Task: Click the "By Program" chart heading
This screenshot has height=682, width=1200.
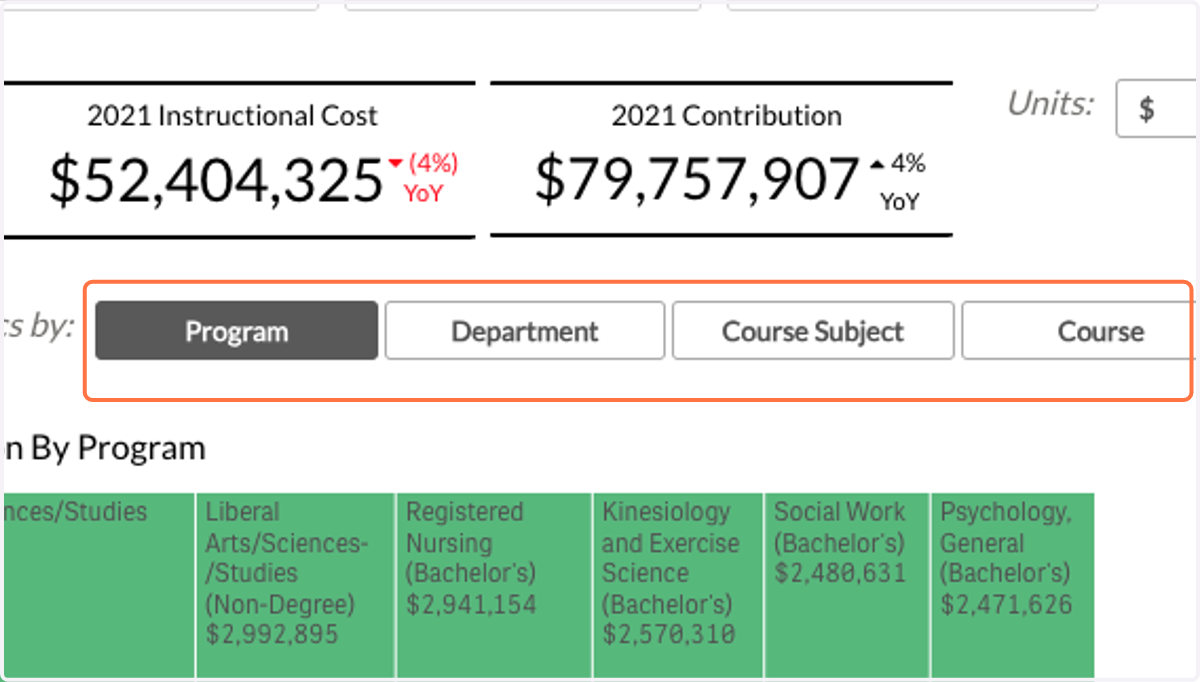Action: coord(118,448)
